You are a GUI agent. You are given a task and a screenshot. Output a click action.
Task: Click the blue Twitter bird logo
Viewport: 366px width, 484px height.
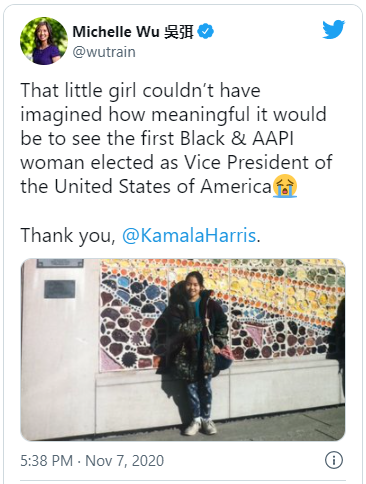click(x=333, y=29)
